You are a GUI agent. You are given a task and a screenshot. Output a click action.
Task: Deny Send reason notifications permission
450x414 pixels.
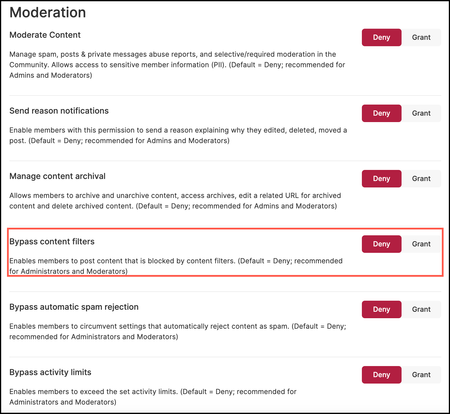(x=381, y=113)
